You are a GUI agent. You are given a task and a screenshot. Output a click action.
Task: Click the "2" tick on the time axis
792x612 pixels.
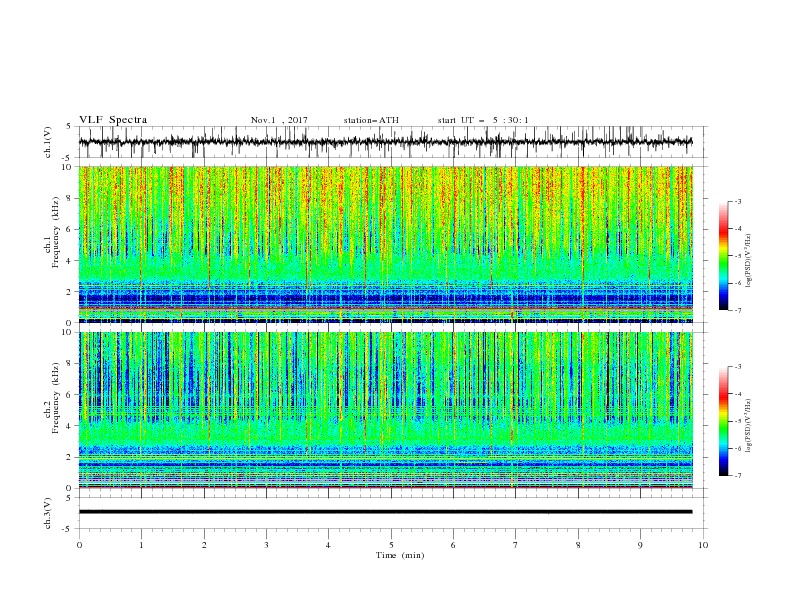coord(204,545)
